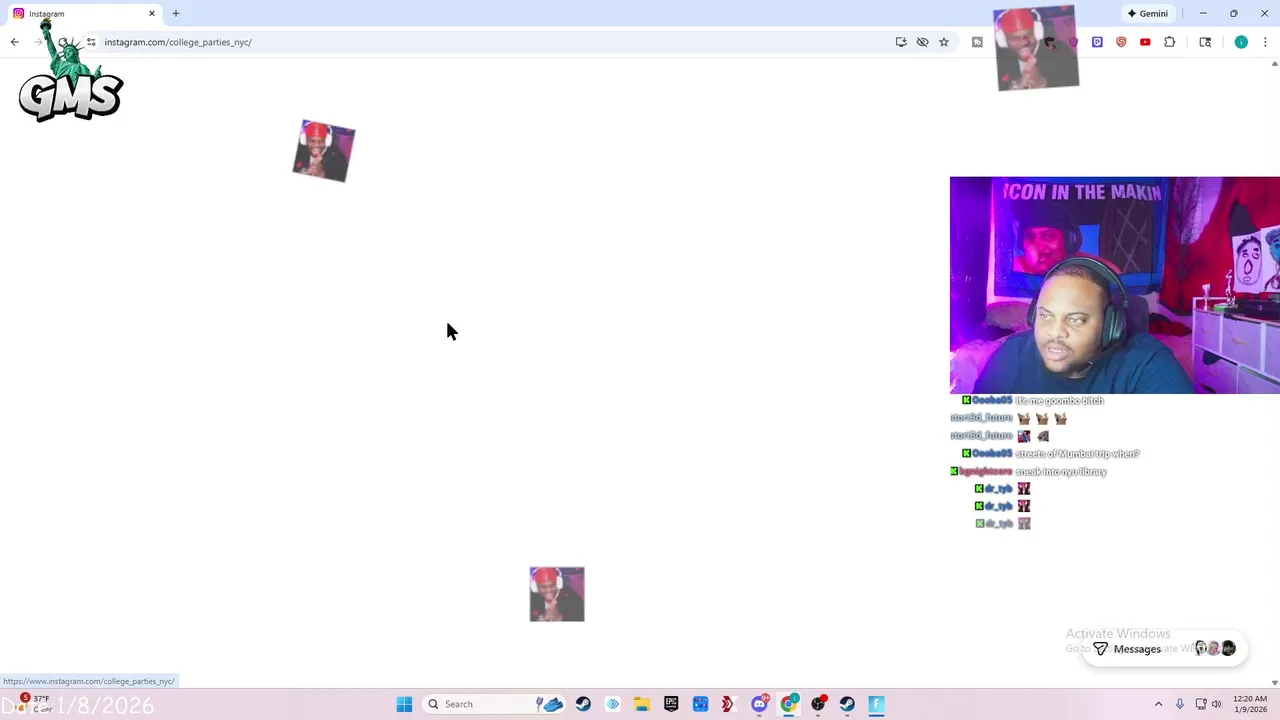This screenshot has width=1280, height=720.
Task: Bookmark this page with the star icon
Action: 943,42
